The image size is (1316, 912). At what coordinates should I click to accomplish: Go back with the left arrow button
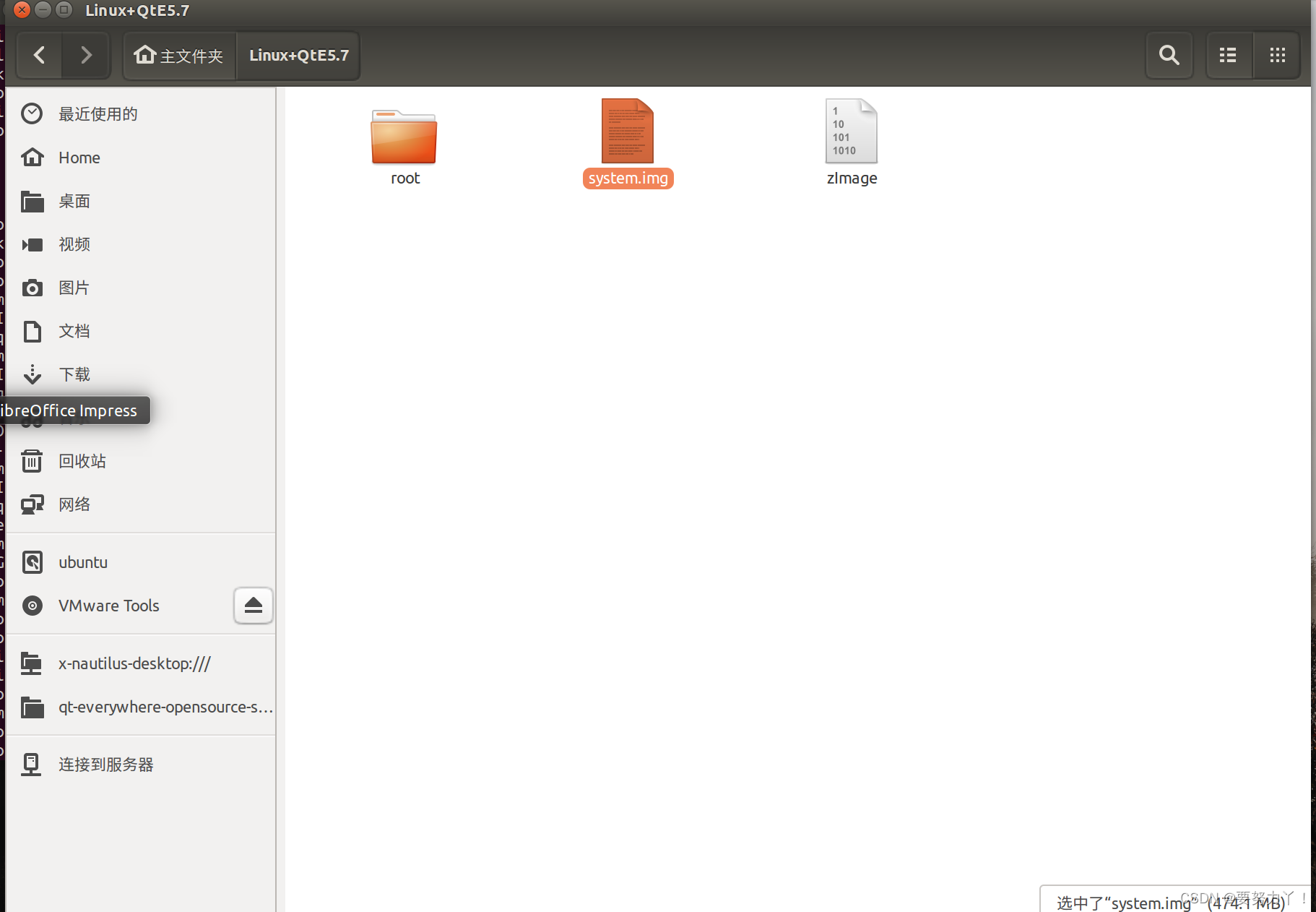coord(40,55)
